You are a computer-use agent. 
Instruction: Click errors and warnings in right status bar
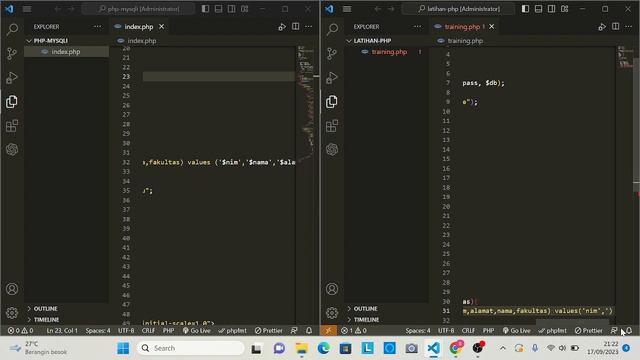353,330
